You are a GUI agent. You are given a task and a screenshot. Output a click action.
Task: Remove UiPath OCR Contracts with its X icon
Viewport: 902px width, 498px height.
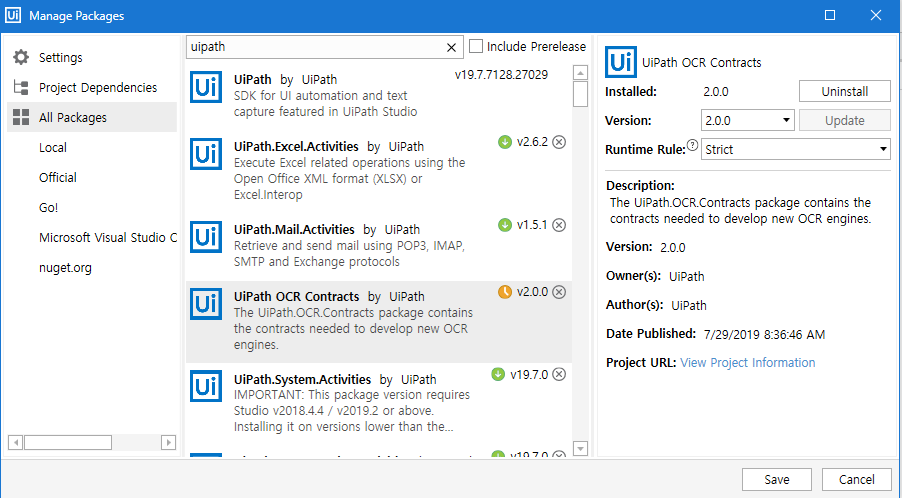pos(559,292)
